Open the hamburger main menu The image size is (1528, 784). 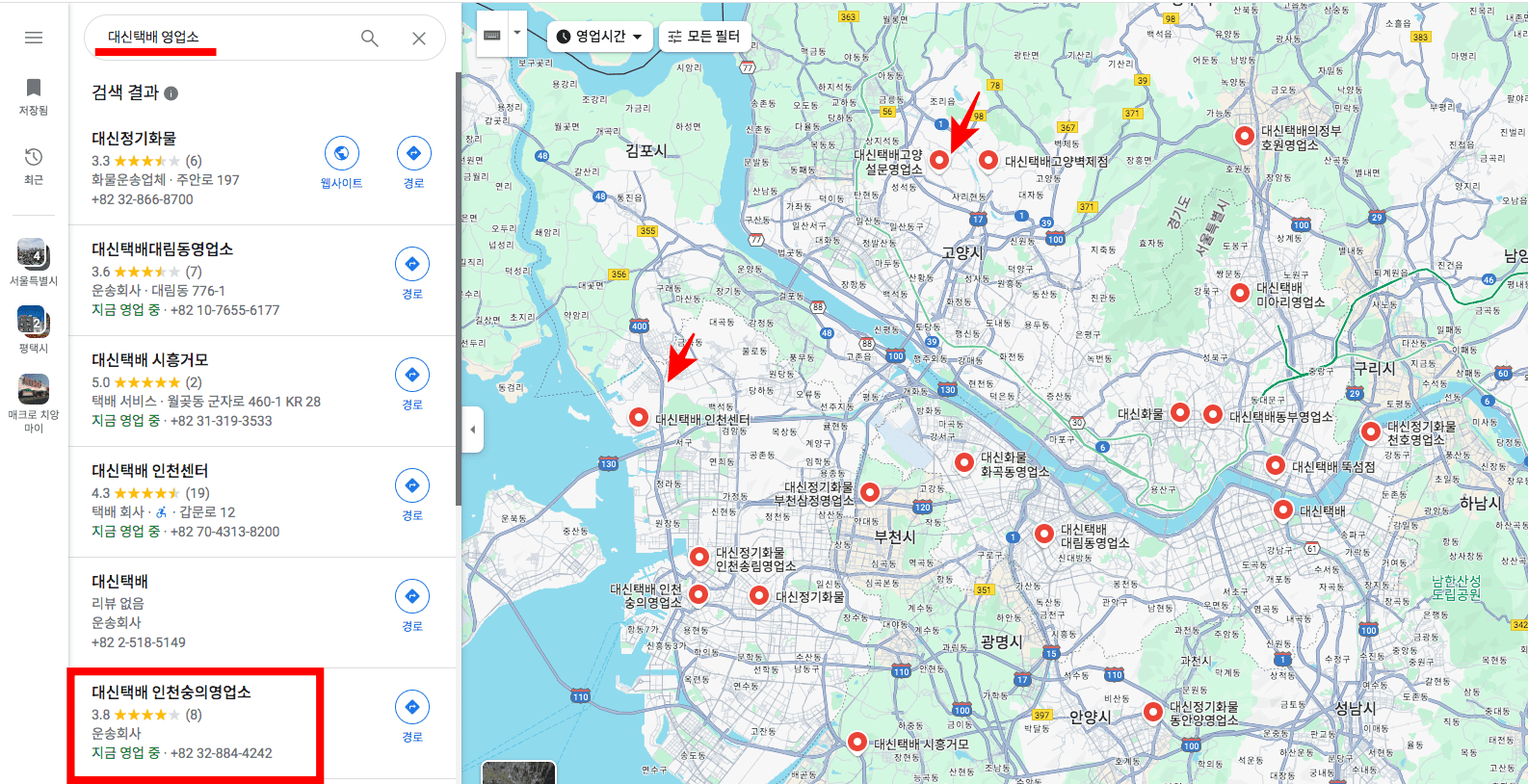pos(34,38)
